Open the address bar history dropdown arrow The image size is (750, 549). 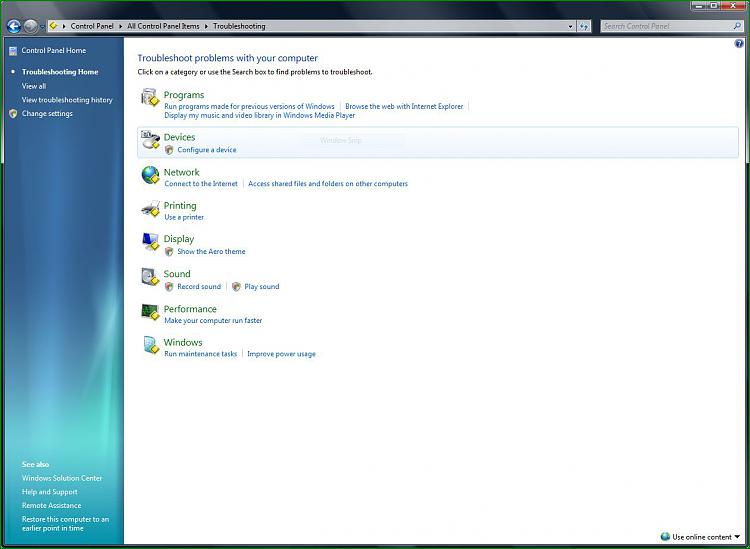pos(570,26)
